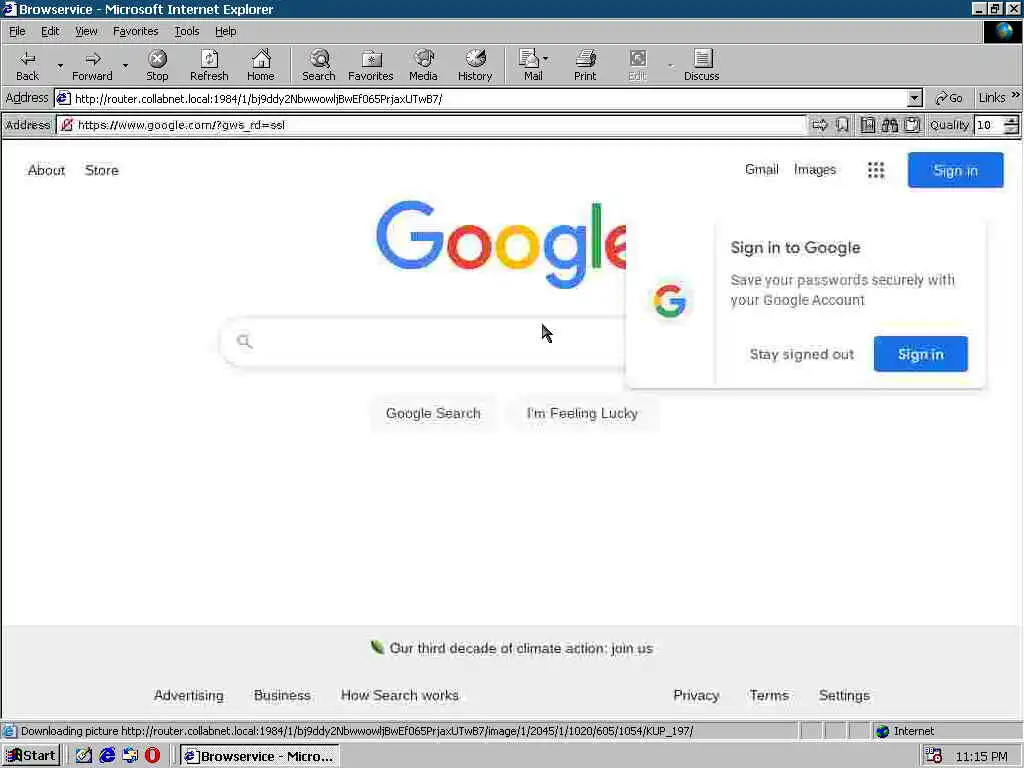Image resolution: width=1024 pixels, height=768 pixels.
Task: Click the Internet zone status bar indicator
Action: pos(905,731)
